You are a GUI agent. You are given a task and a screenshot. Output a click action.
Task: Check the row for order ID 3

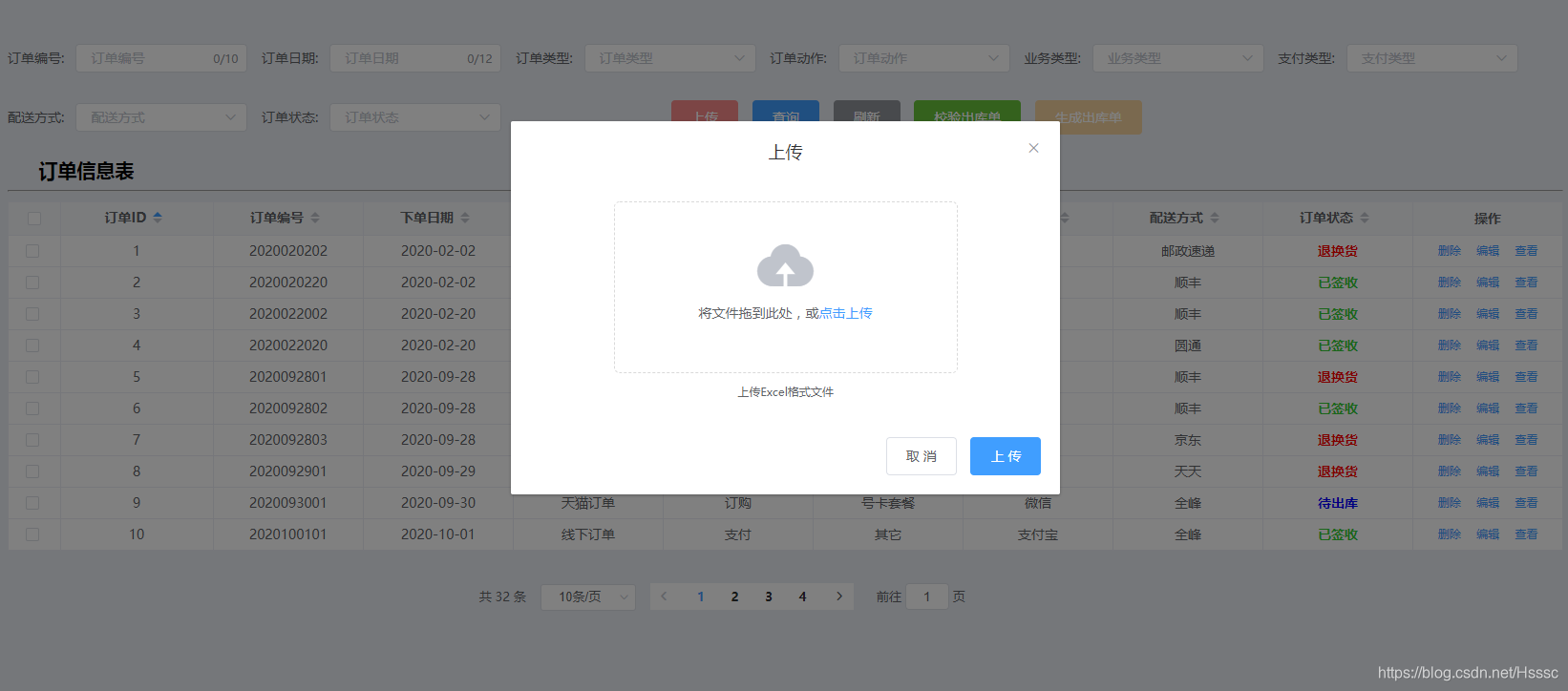pos(32,314)
